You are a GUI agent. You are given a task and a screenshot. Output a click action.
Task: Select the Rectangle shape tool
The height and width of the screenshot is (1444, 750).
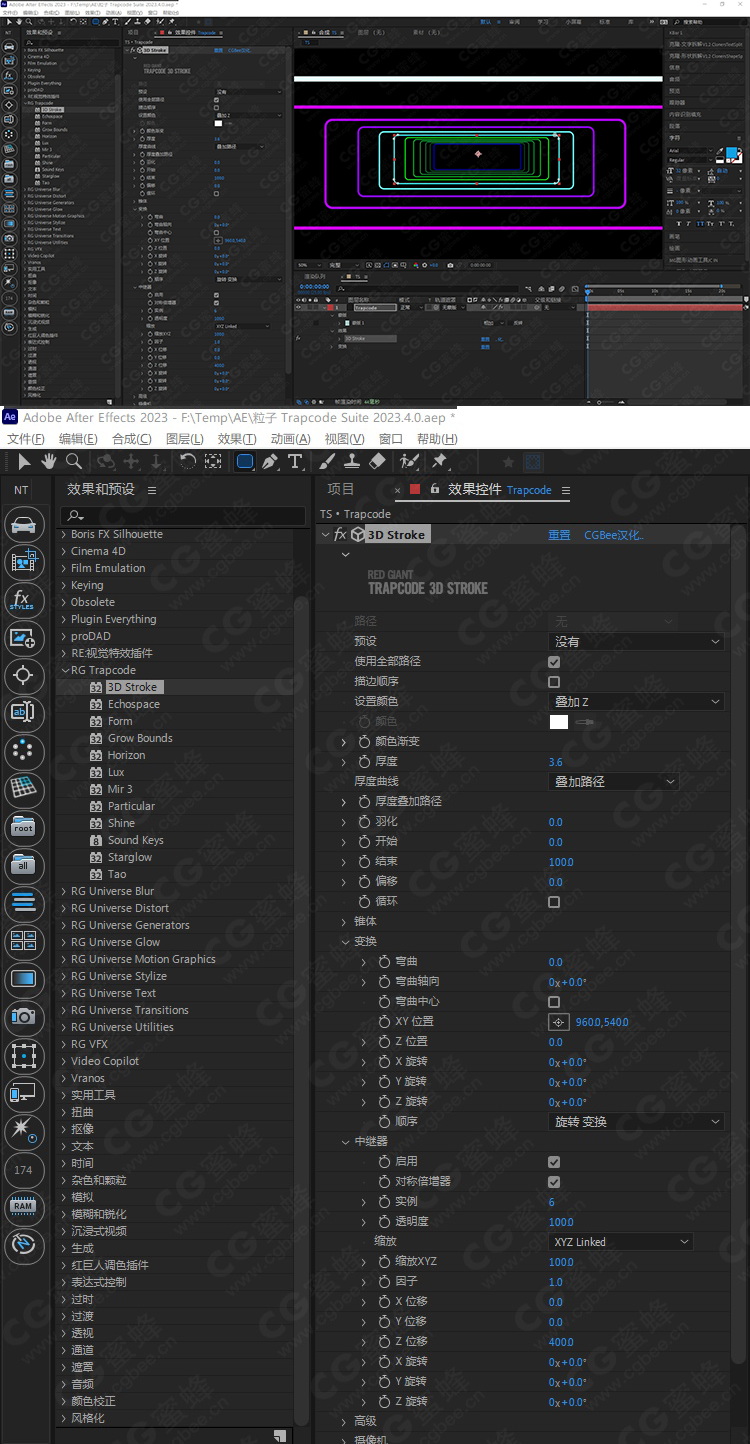pos(245,461)
